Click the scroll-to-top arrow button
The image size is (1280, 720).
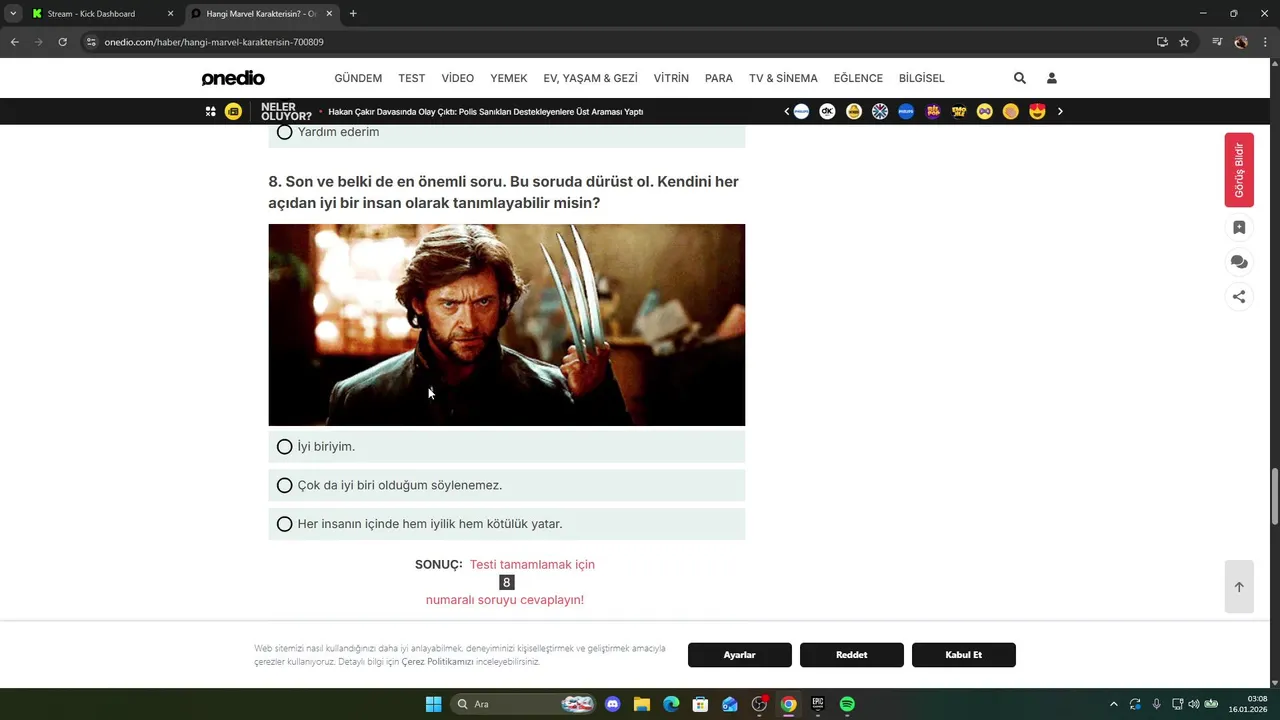[x=1239, y=587]
